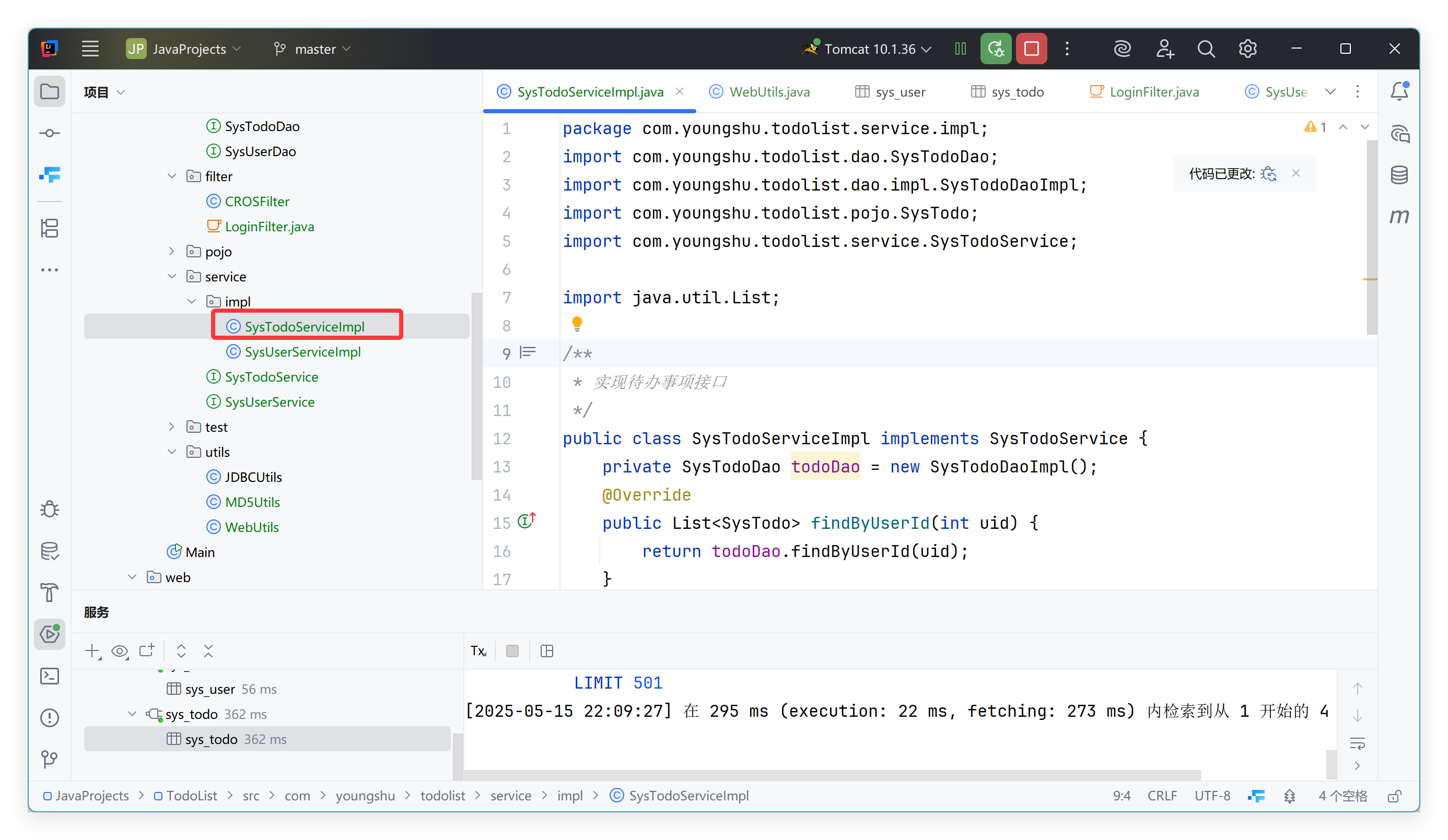Click CRLF line separator in status bar

tap(1162, 796)
